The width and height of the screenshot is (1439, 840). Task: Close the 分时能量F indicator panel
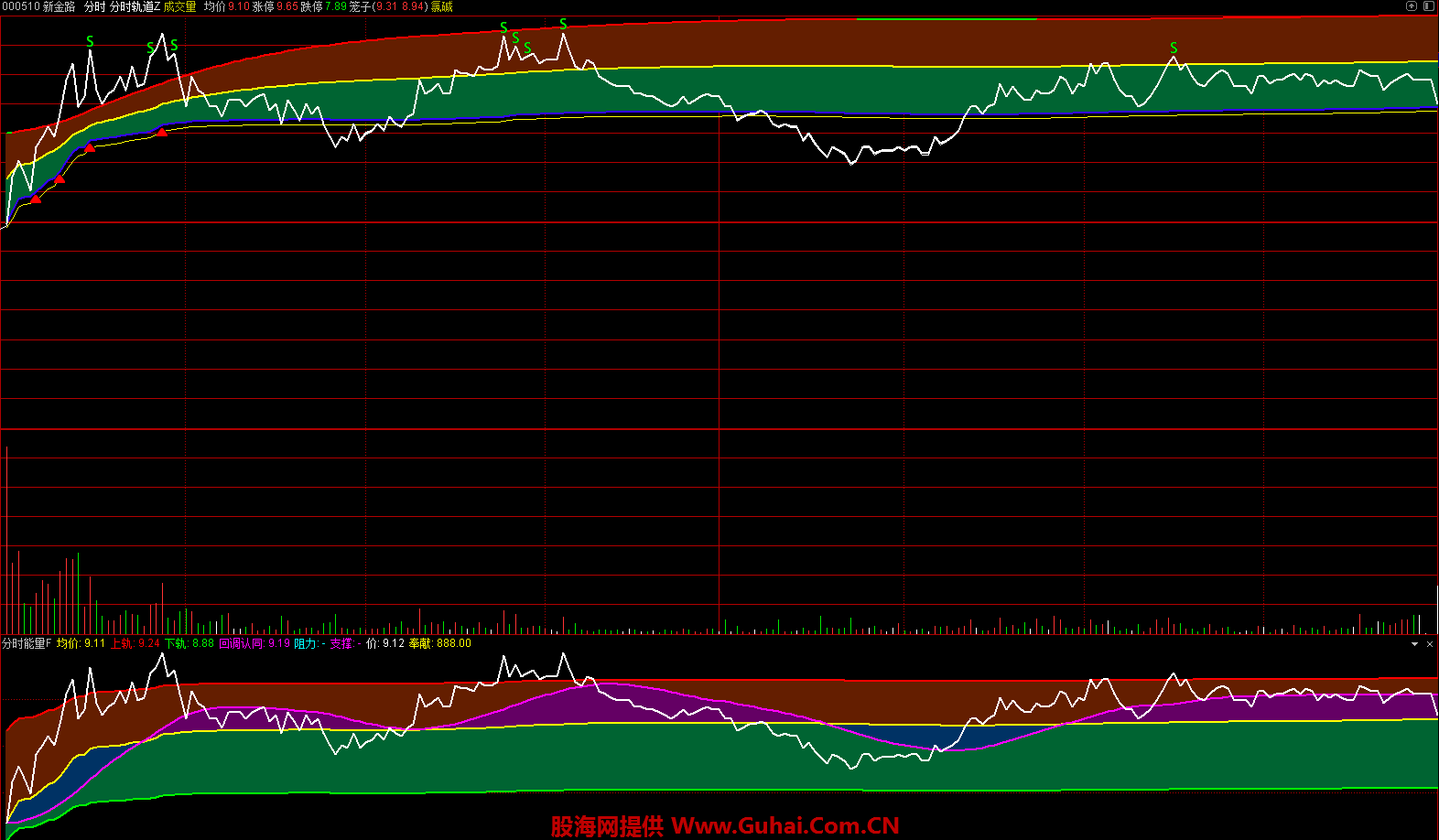click(x=1430, y=644)
